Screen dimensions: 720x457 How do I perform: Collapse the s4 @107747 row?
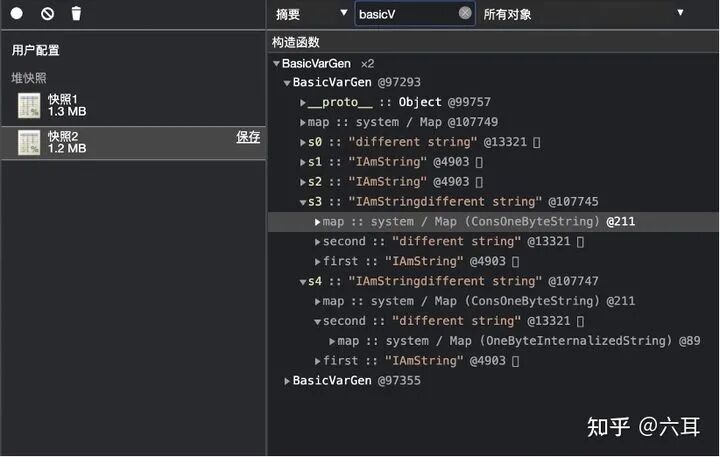[x=303, y=282]
